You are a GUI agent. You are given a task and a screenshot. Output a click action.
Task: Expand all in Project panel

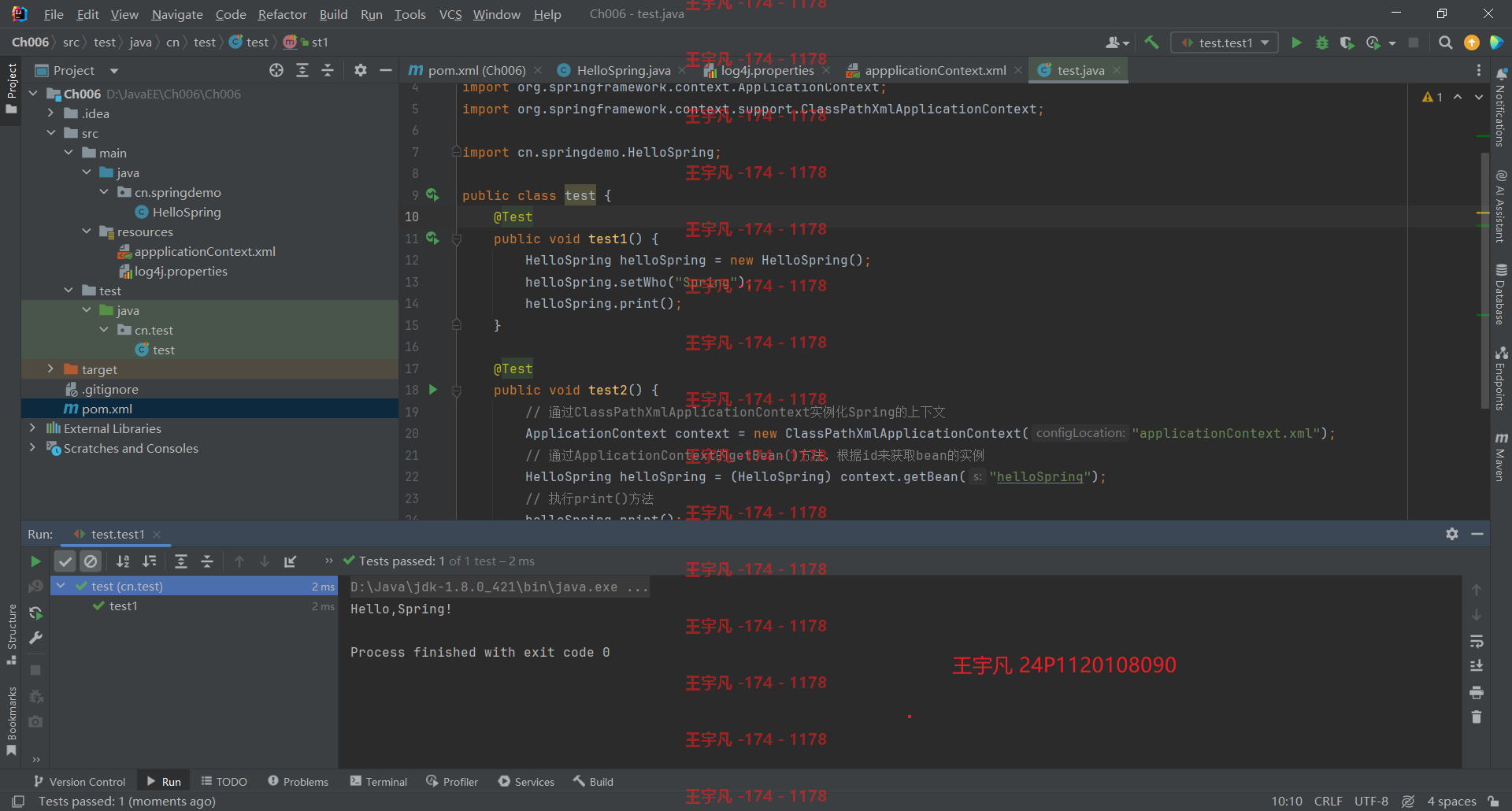tap(302, 70)
